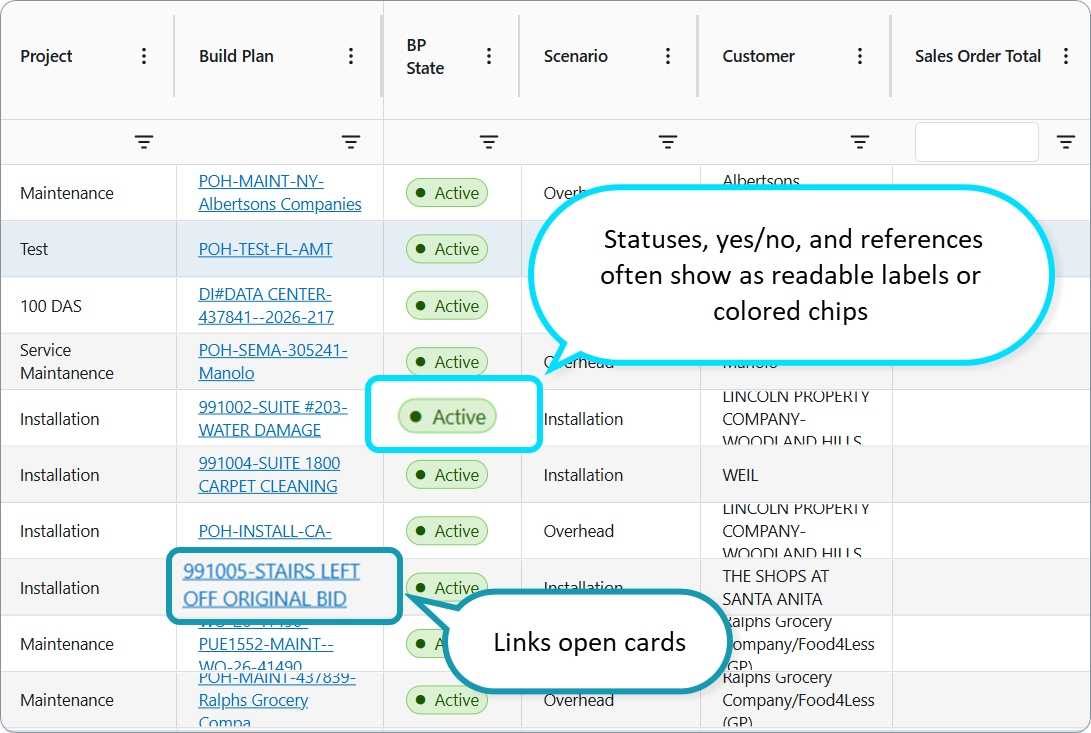Open POH-INSTALL-CA- build plan link

265,531
